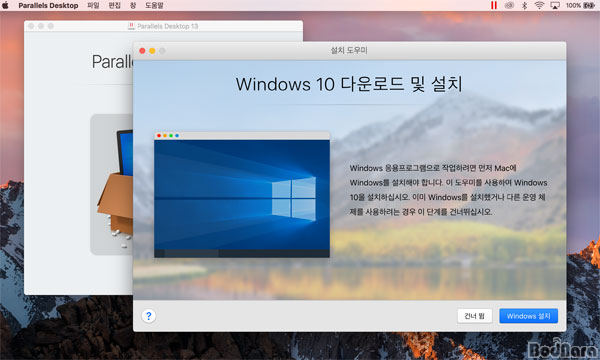
Task: Click the Windows 10 desktop preview image
Action: click(242, 195)
